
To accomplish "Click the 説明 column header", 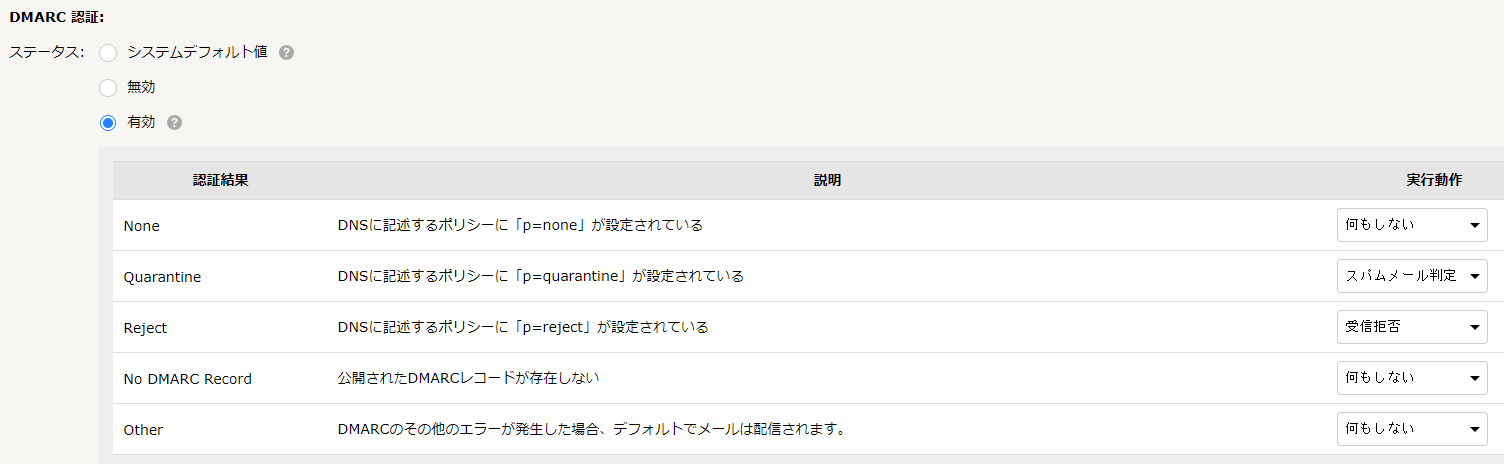I will coord(827,180).
